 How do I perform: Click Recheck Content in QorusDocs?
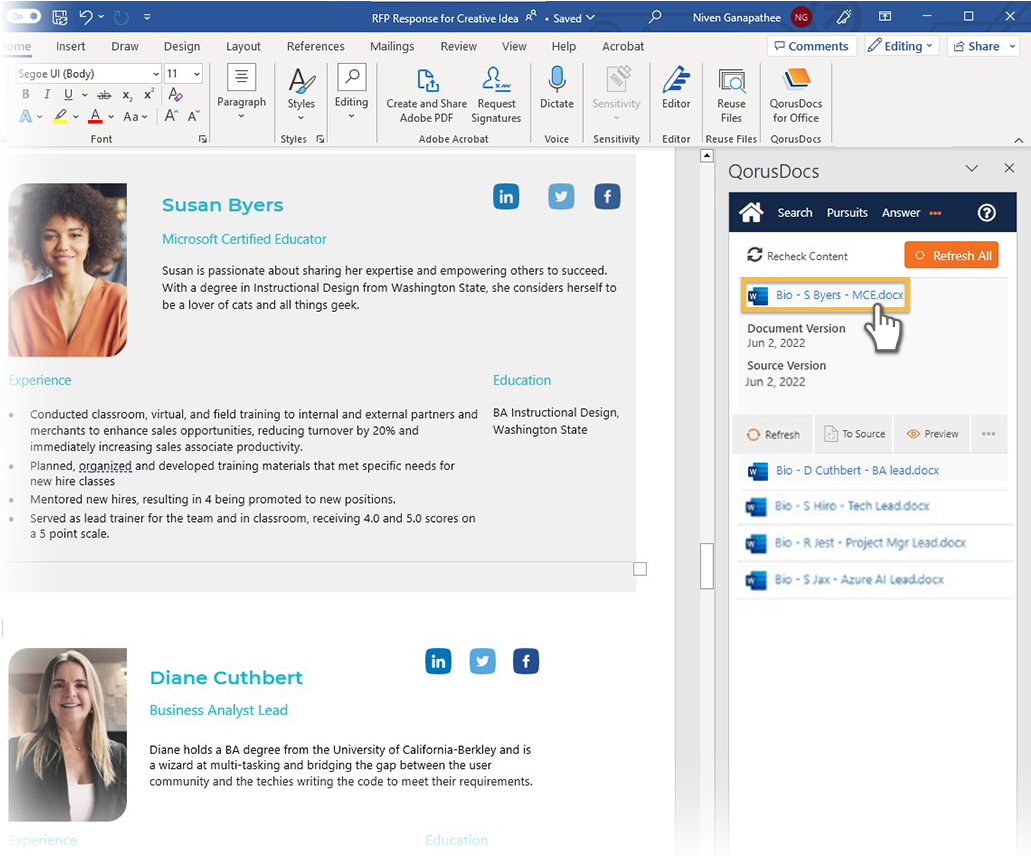point(798,255)
